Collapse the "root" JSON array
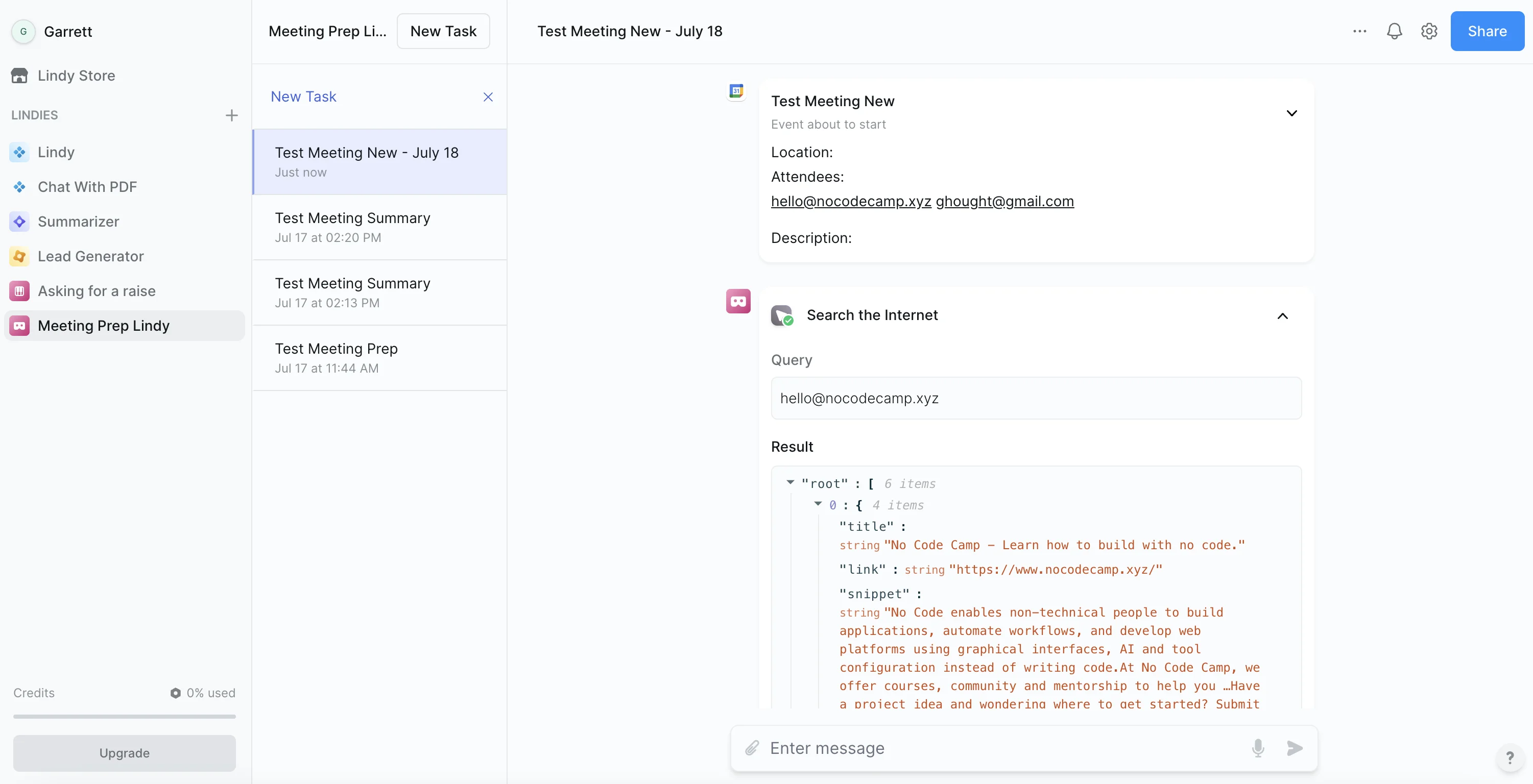The height and width of the screenshot is (784, 1533). pyautogui.click(x=791, y=482)
